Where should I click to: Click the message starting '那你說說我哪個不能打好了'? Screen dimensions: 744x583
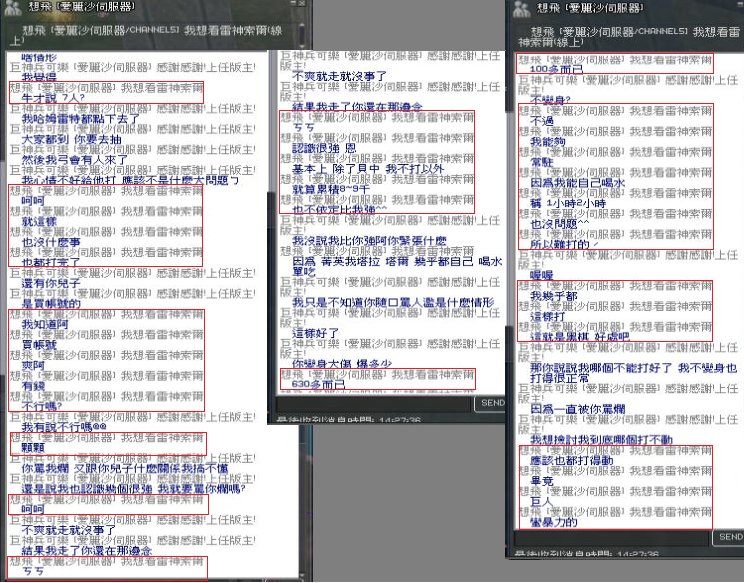click(633, 373)
